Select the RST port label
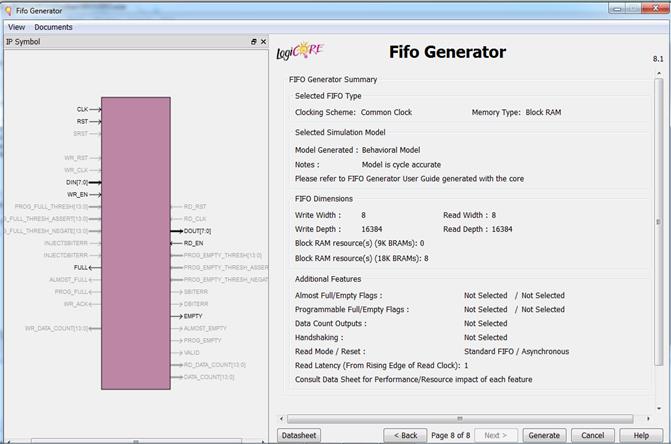The height and width of the screenshot is (444, 671). click(x=82, y=121)
